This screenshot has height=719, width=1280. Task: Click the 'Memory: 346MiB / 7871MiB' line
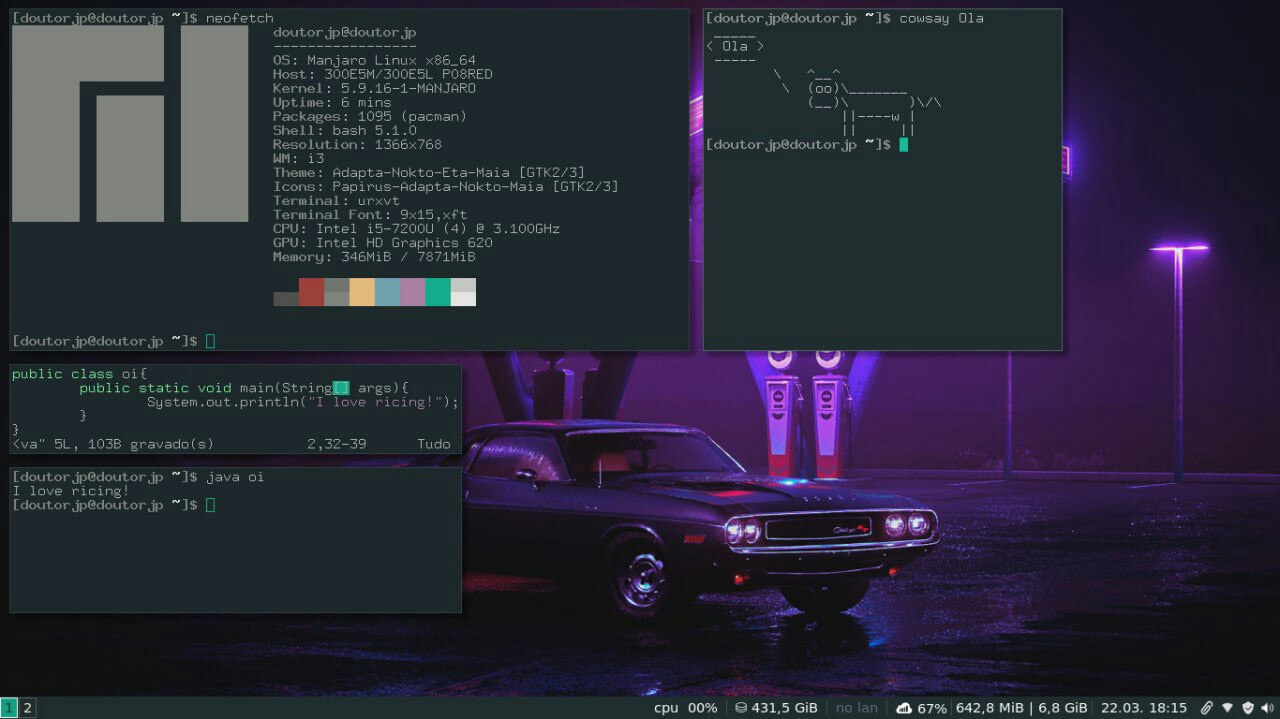point(374,256)
